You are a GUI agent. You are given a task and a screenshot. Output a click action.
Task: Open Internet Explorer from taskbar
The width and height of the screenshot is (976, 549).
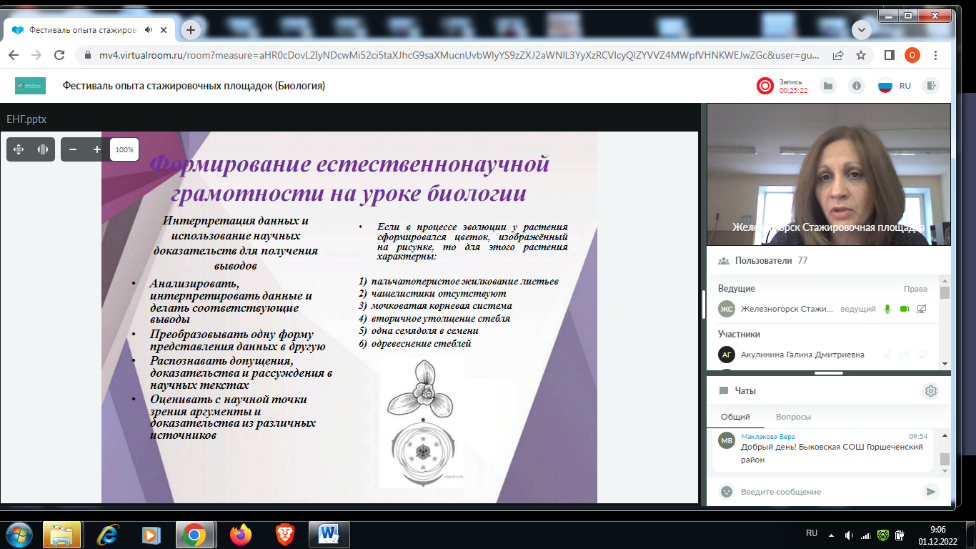[107, 535]
